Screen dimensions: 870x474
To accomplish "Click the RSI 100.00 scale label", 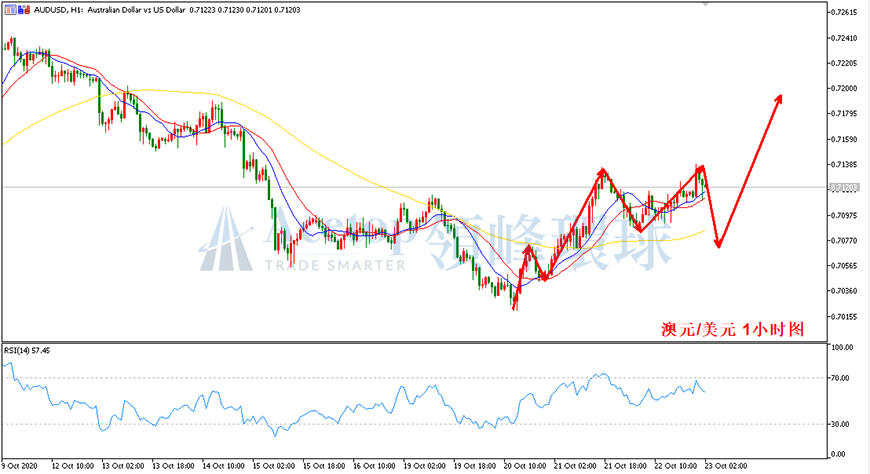I will [x=842, y=347].
